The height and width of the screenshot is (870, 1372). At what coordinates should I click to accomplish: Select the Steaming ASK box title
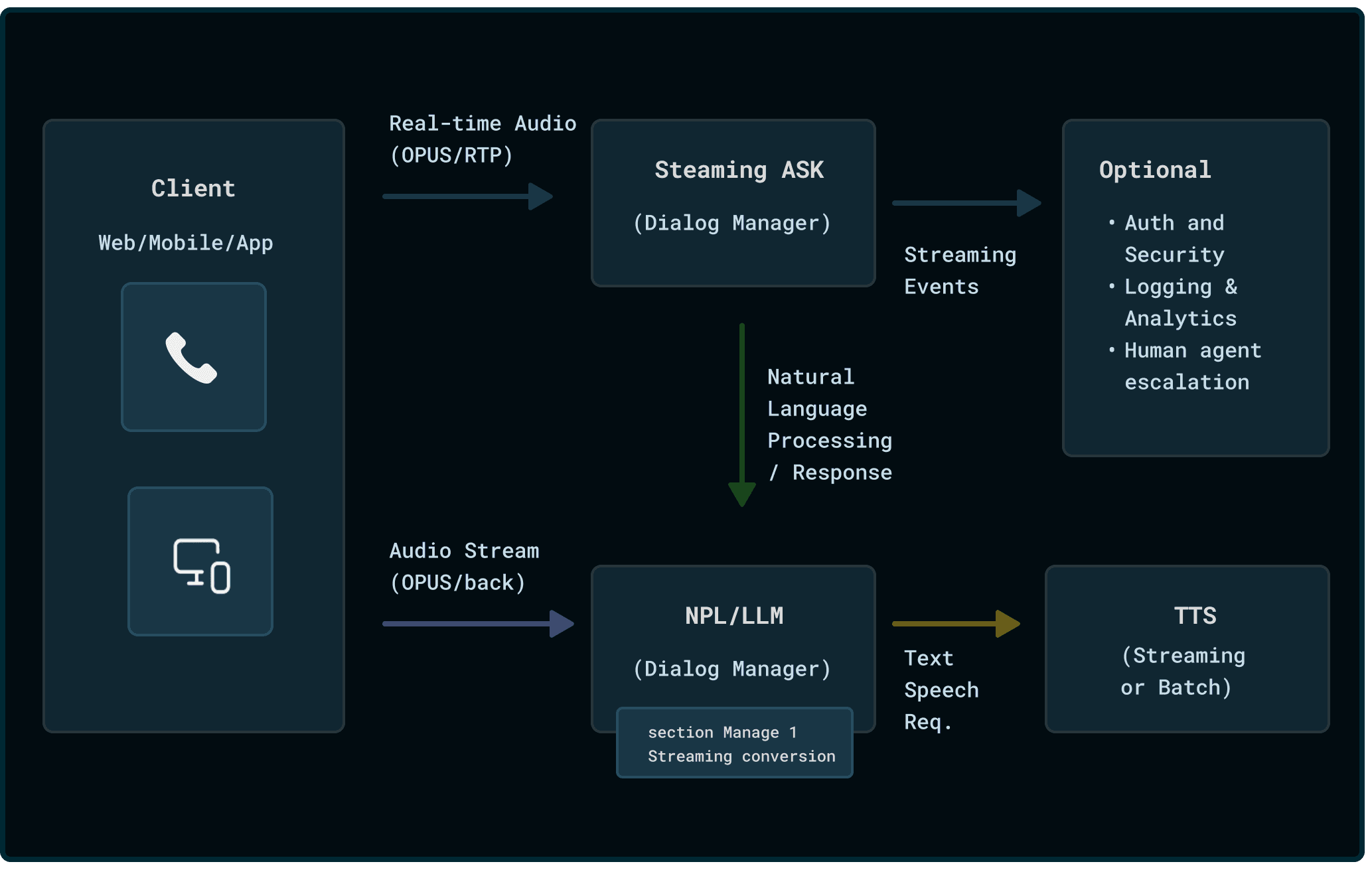[x=739, y=170]
